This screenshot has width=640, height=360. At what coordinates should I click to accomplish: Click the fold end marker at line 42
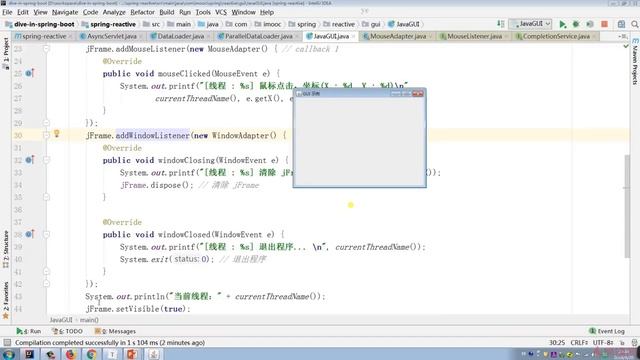click(x=46, y=284)
